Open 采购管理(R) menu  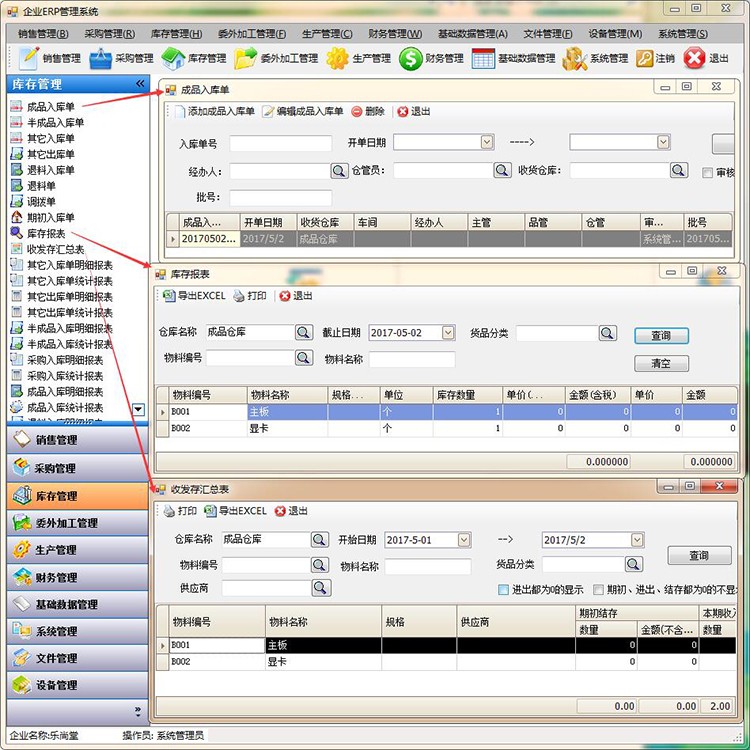click(110, 34)
